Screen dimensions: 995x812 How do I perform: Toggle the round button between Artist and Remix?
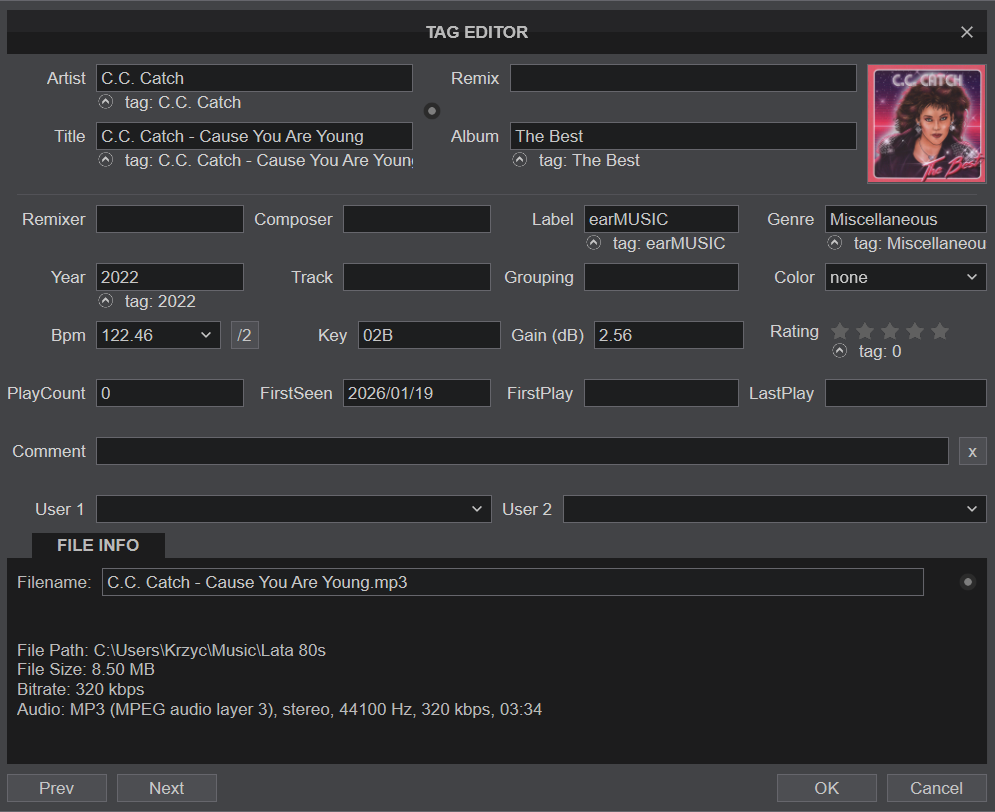click(432, 111)
